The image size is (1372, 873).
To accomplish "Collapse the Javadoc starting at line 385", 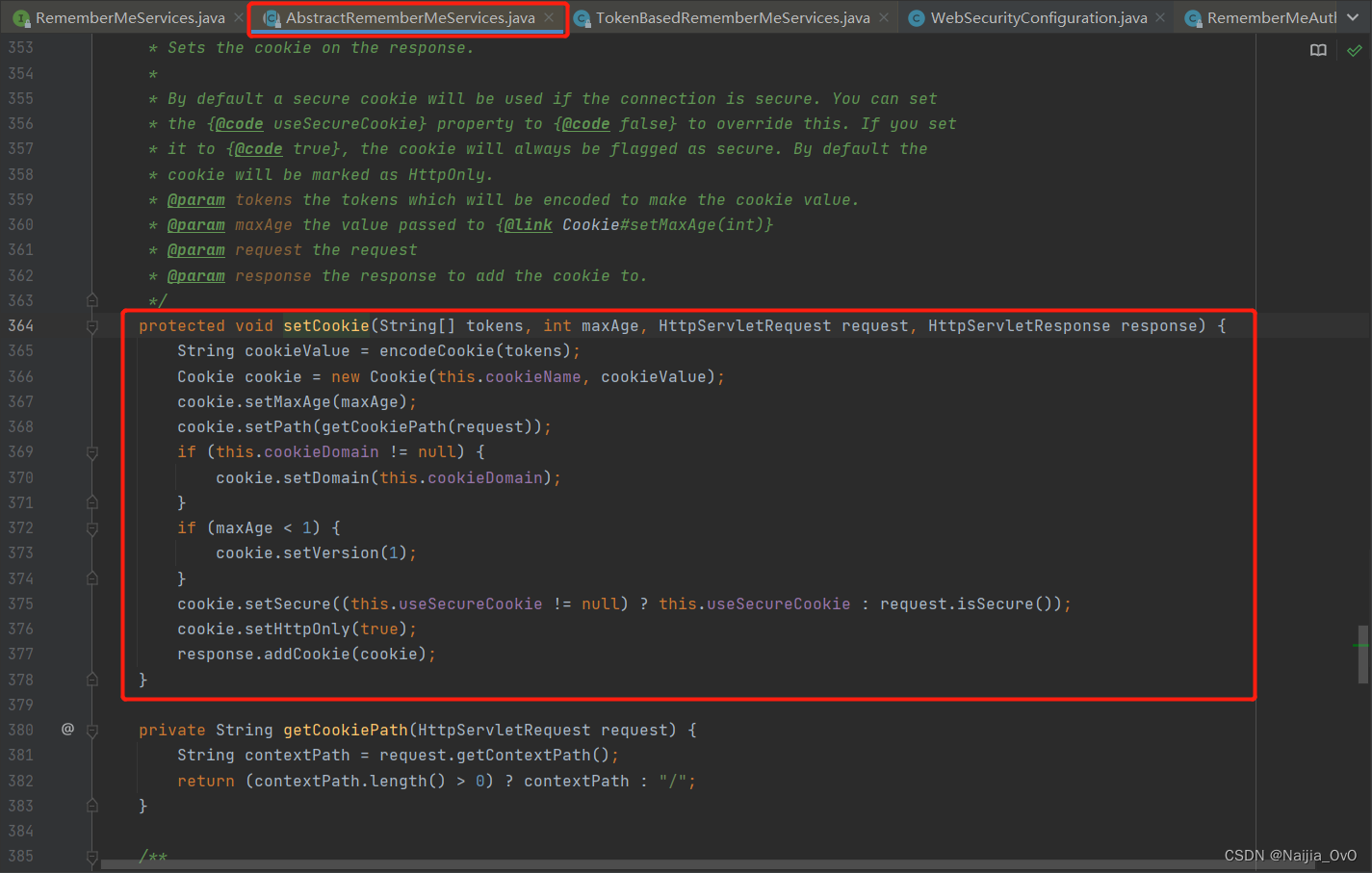I will pos(92,856).
